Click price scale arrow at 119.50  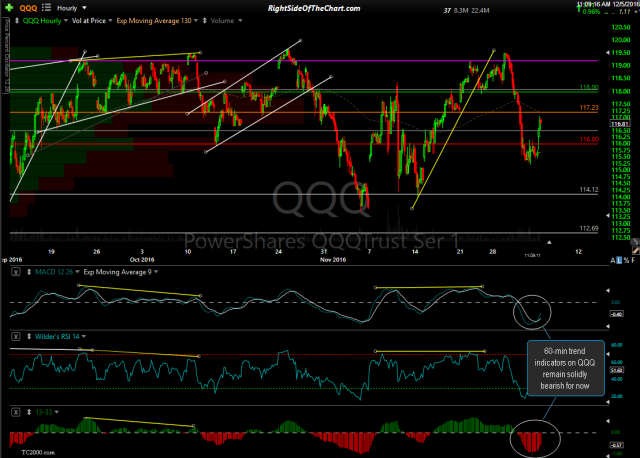tap(608, 53)
